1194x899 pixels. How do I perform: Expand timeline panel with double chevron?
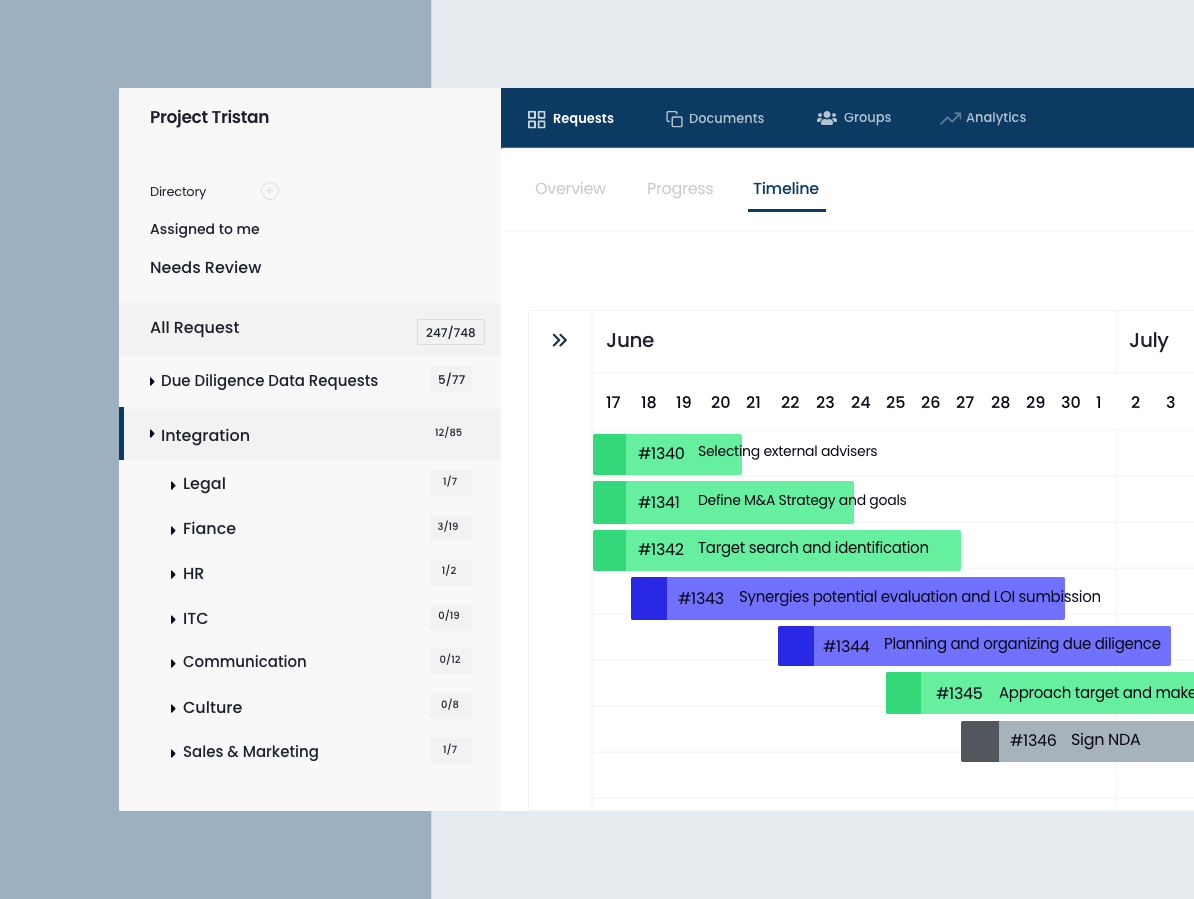[560, 341]
